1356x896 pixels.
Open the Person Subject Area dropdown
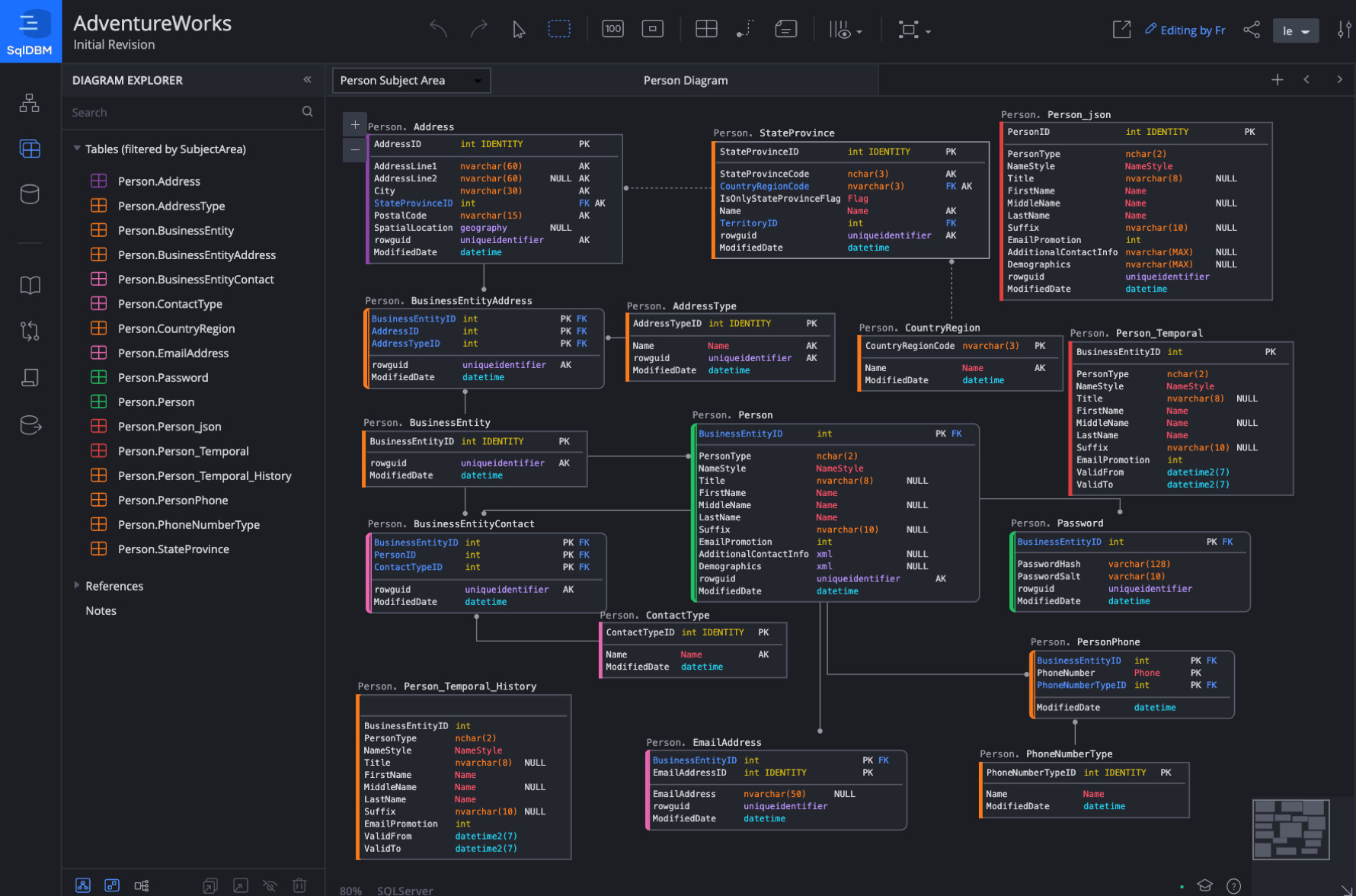tap(411, 80)
